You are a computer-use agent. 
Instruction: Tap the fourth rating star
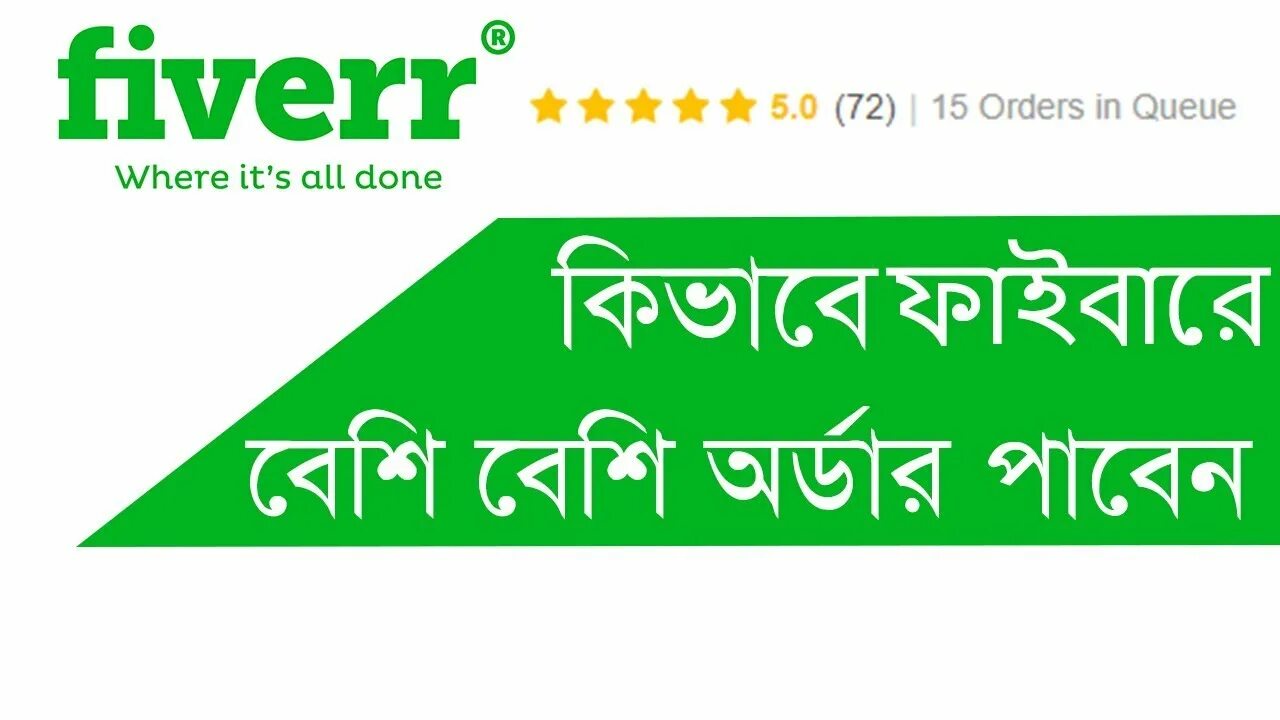pyautogui.click(x=690, y=106)
